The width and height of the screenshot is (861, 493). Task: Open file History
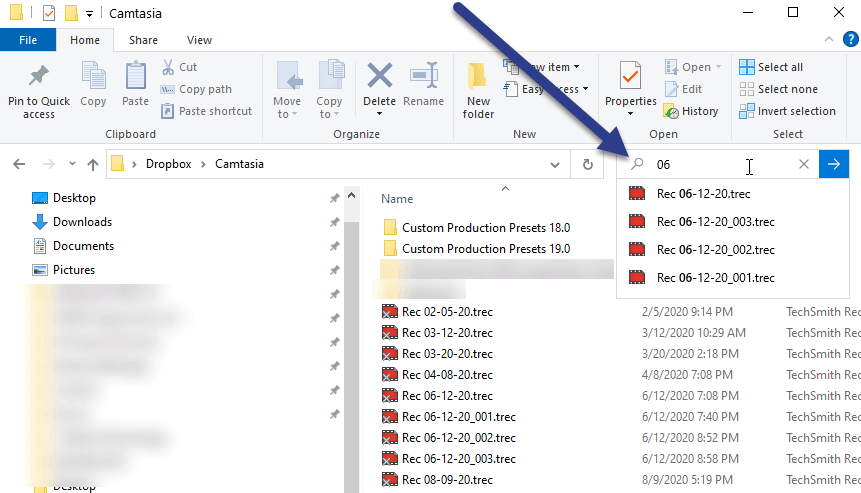pos(691,111)
